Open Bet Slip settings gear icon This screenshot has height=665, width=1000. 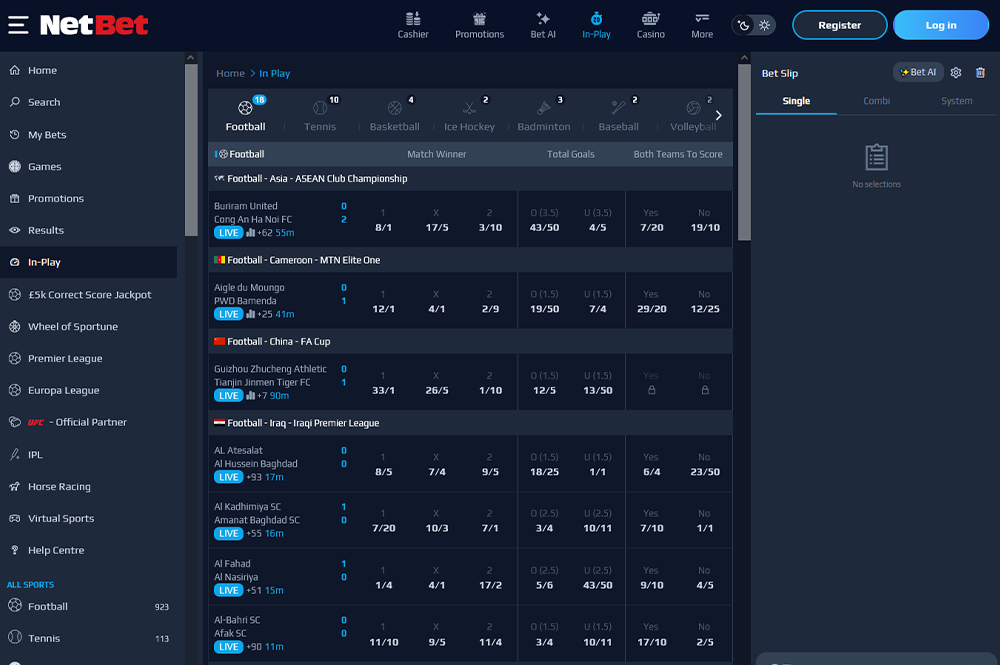pos(955,73)
